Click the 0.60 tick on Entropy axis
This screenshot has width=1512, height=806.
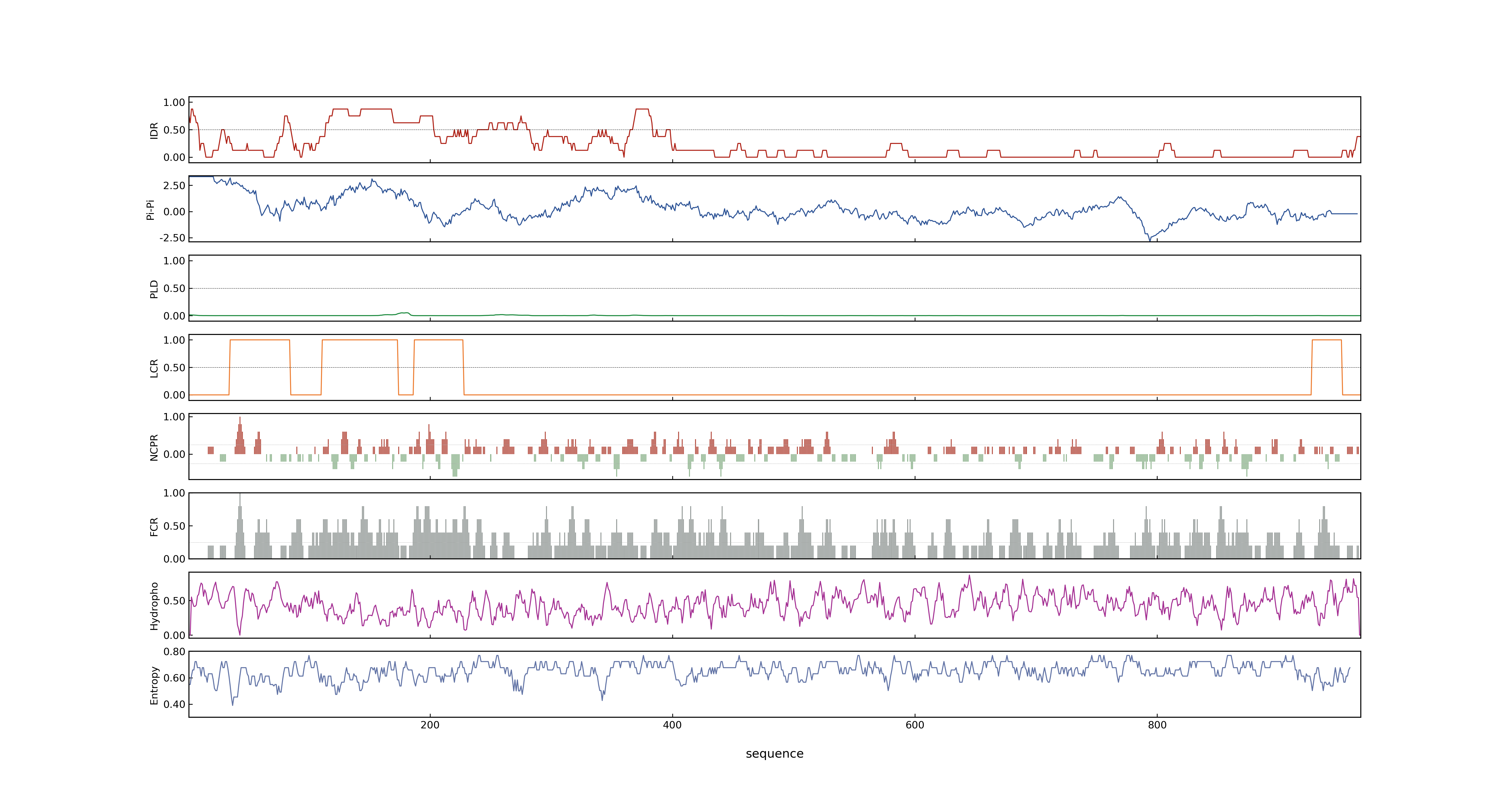(174, 678)
